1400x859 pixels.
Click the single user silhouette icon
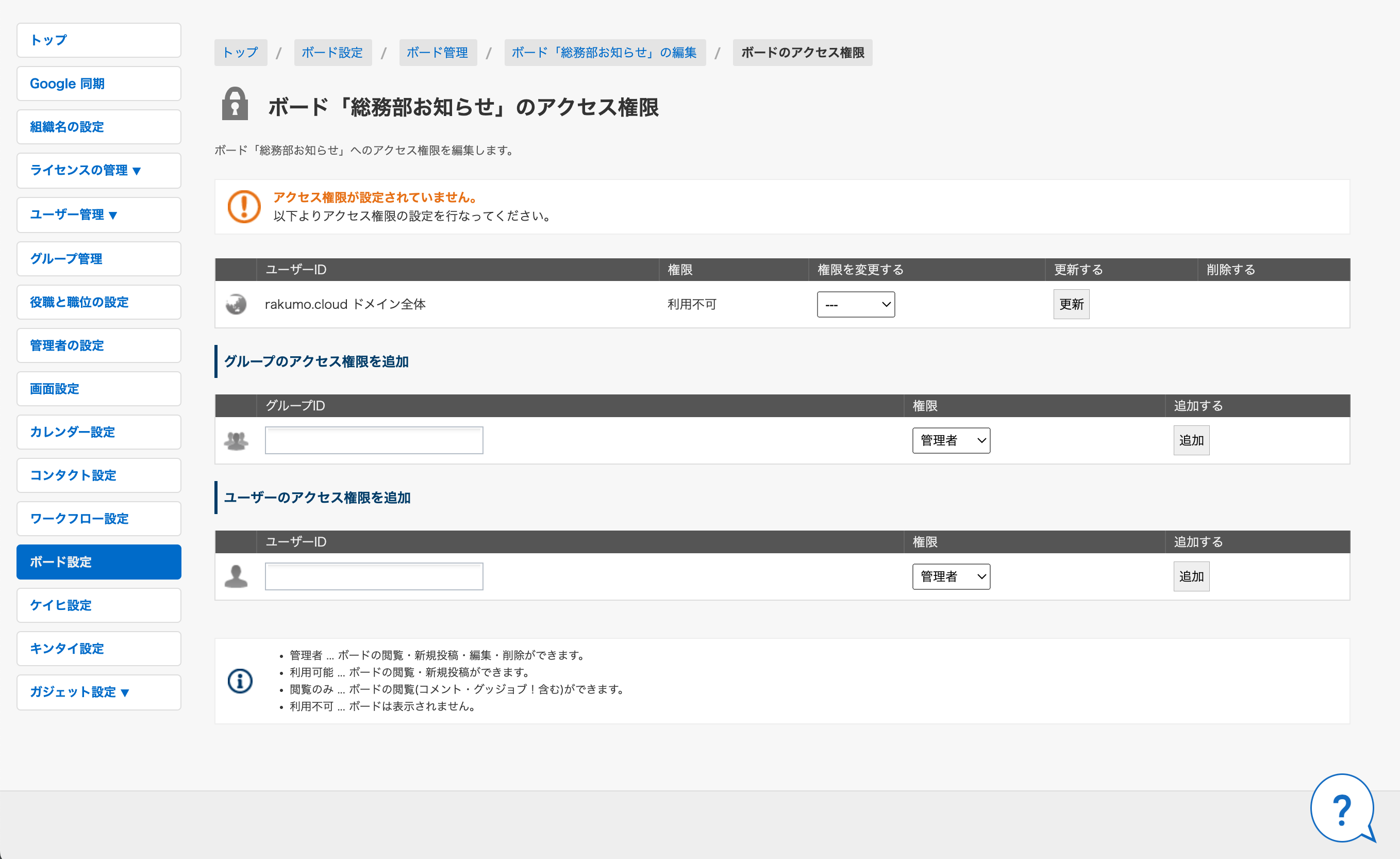pos(236,576)
